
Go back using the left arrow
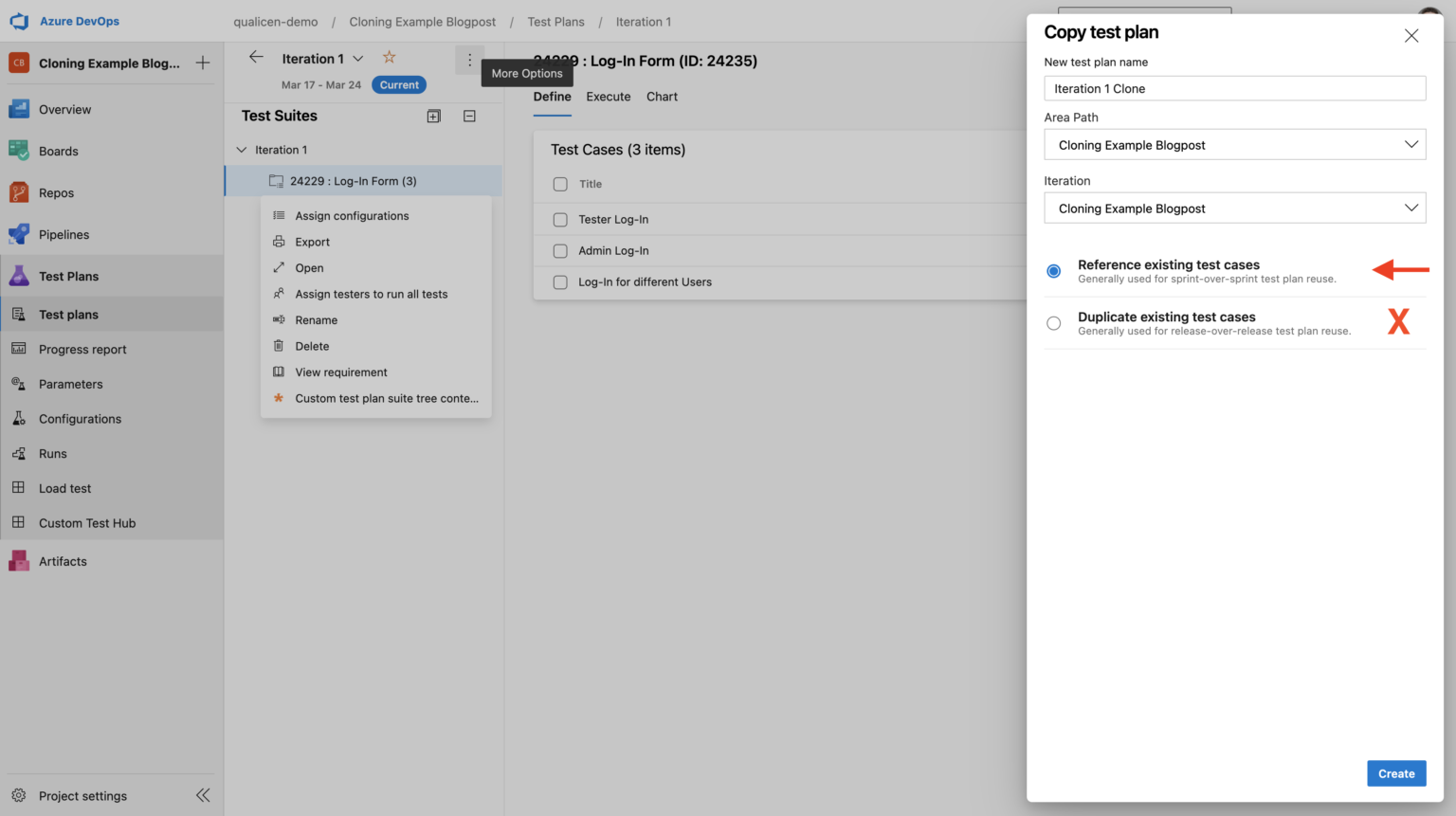pos(256,58)
